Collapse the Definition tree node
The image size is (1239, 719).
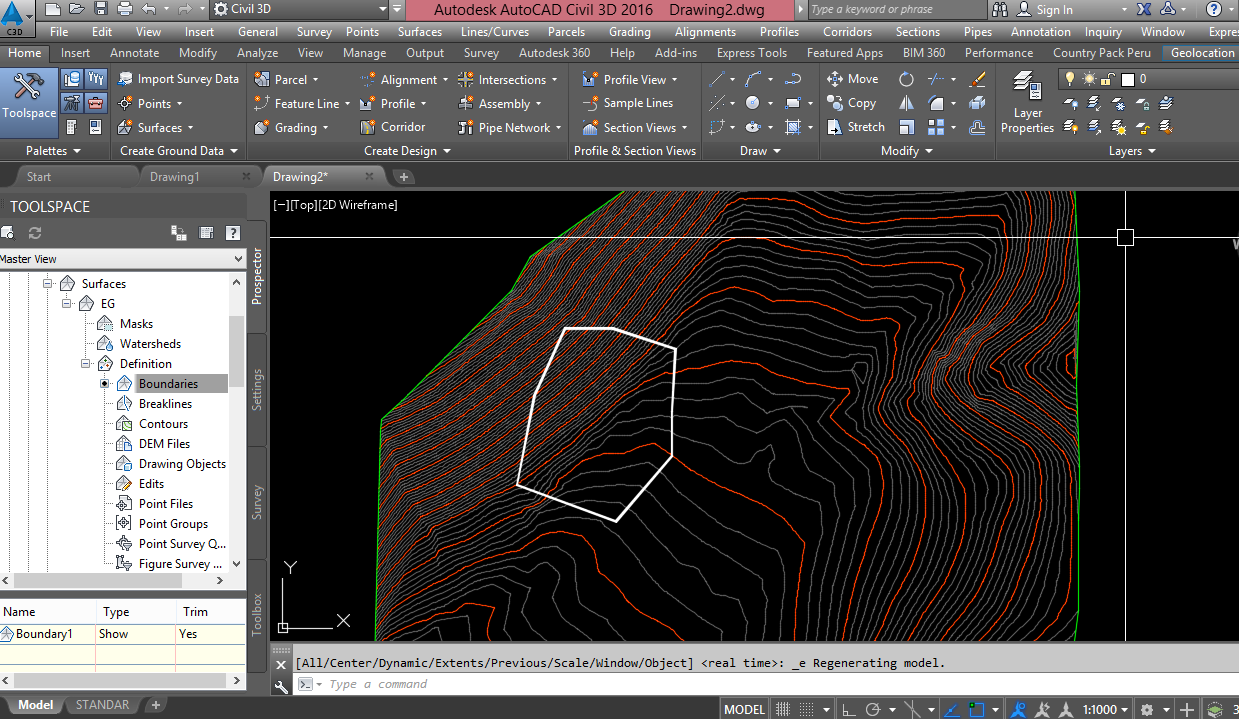pos(87,363)
